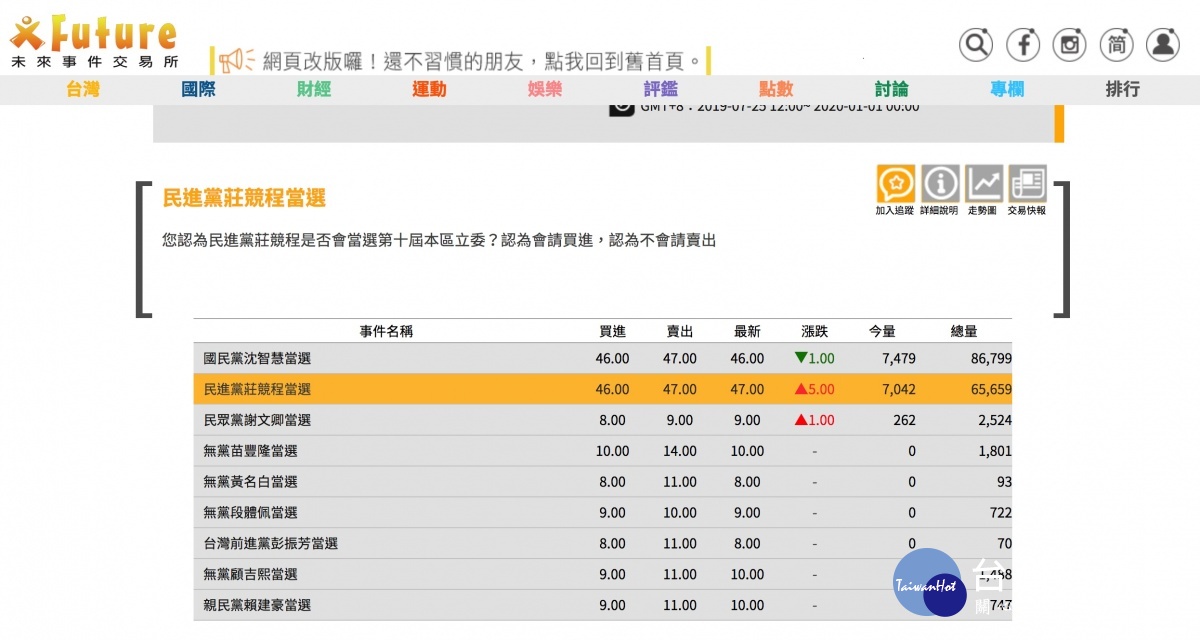Click today's volume 7,479 for 沈智慧
1200x640 pixels.
click(898, 358)
